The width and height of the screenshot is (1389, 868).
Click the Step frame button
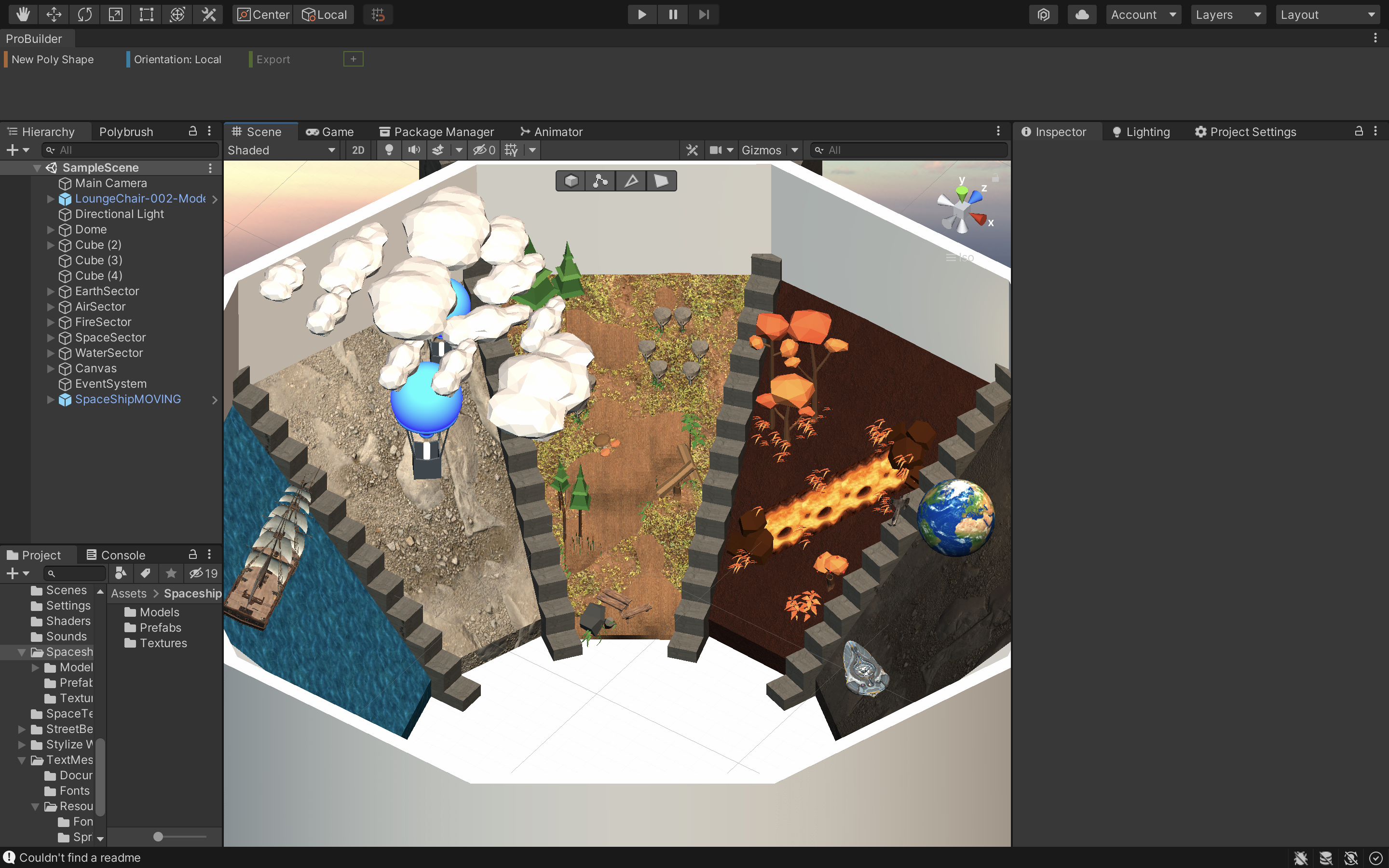704,14
